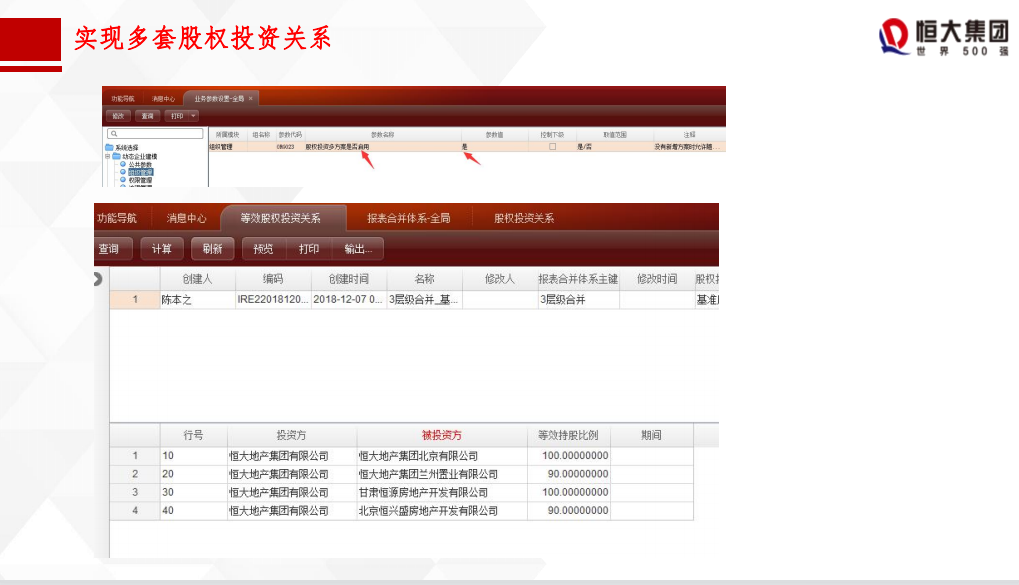Open 消息中心 tab in the 等效股权投资关系 window

click(187, 218)
